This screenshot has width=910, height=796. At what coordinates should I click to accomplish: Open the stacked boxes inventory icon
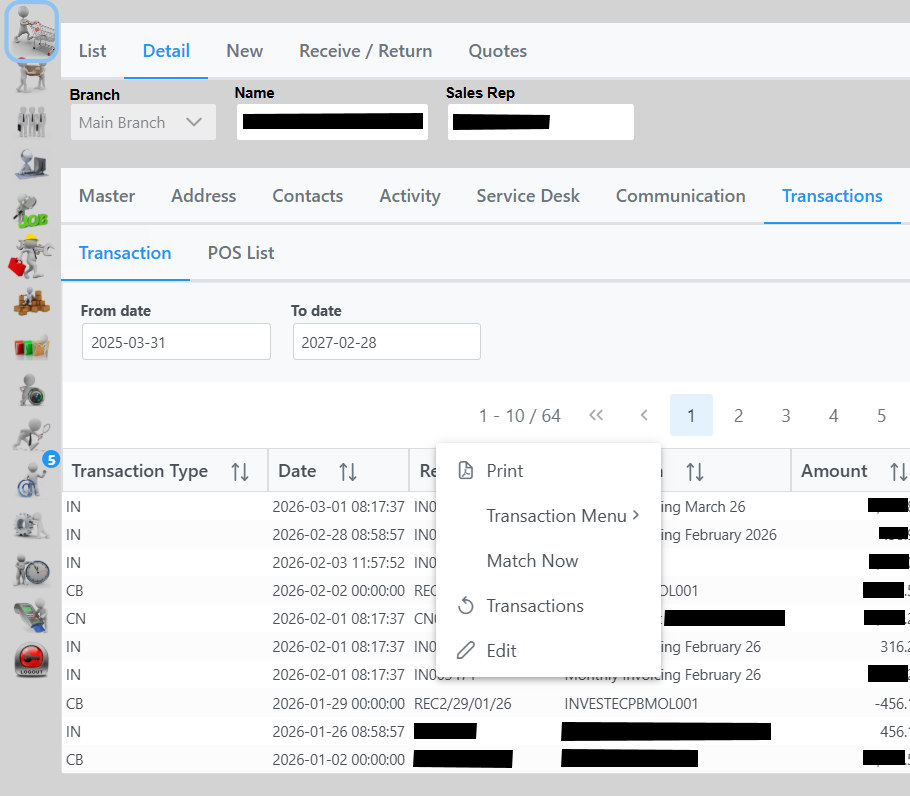(32, 301)
